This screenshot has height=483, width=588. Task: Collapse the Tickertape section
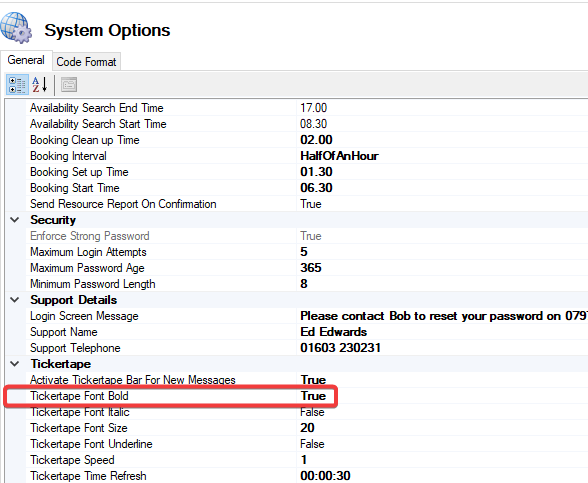coord(15,364)
